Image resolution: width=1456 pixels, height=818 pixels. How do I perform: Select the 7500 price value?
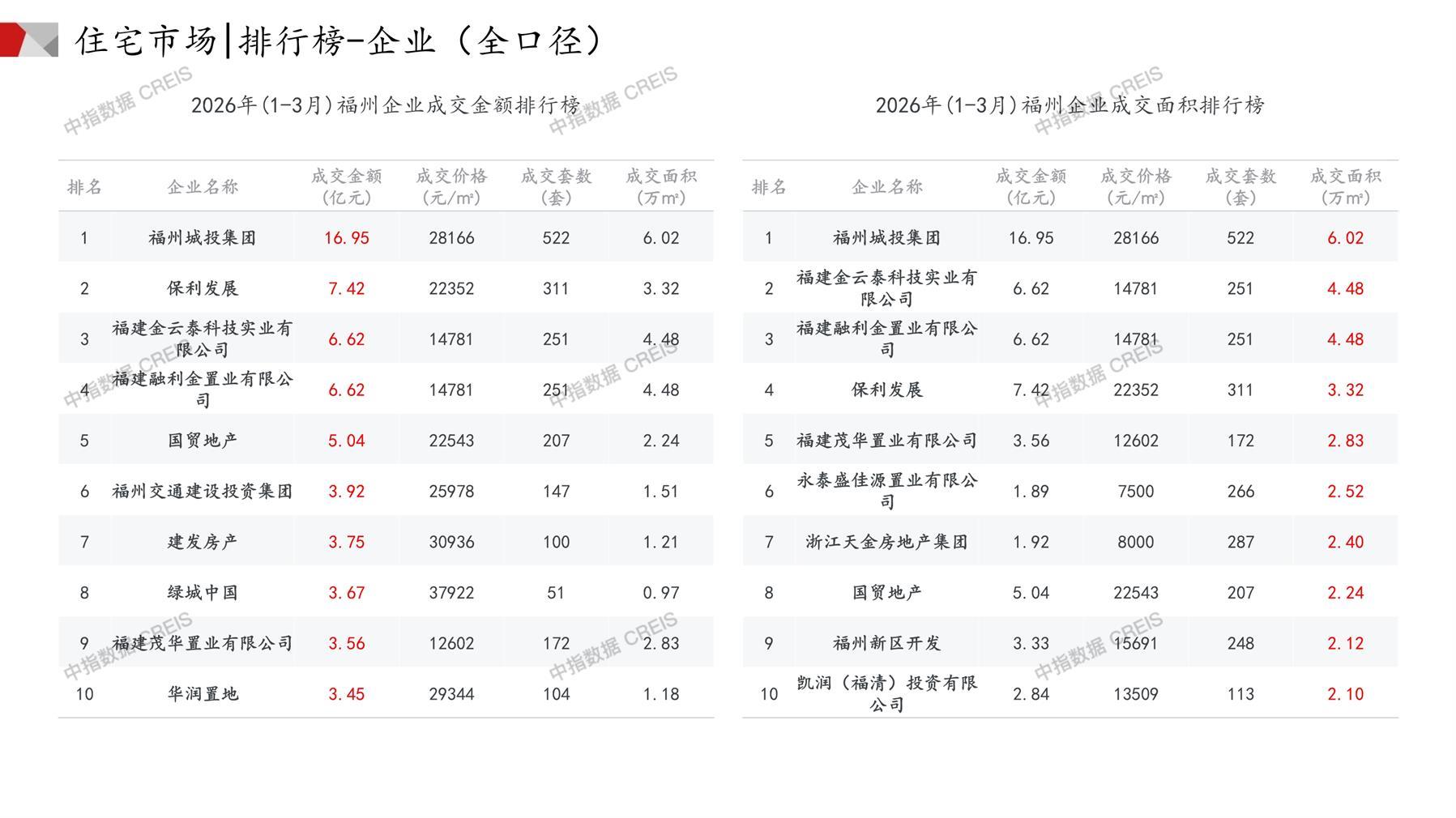pyautogui.click(x=1135, y=492)
